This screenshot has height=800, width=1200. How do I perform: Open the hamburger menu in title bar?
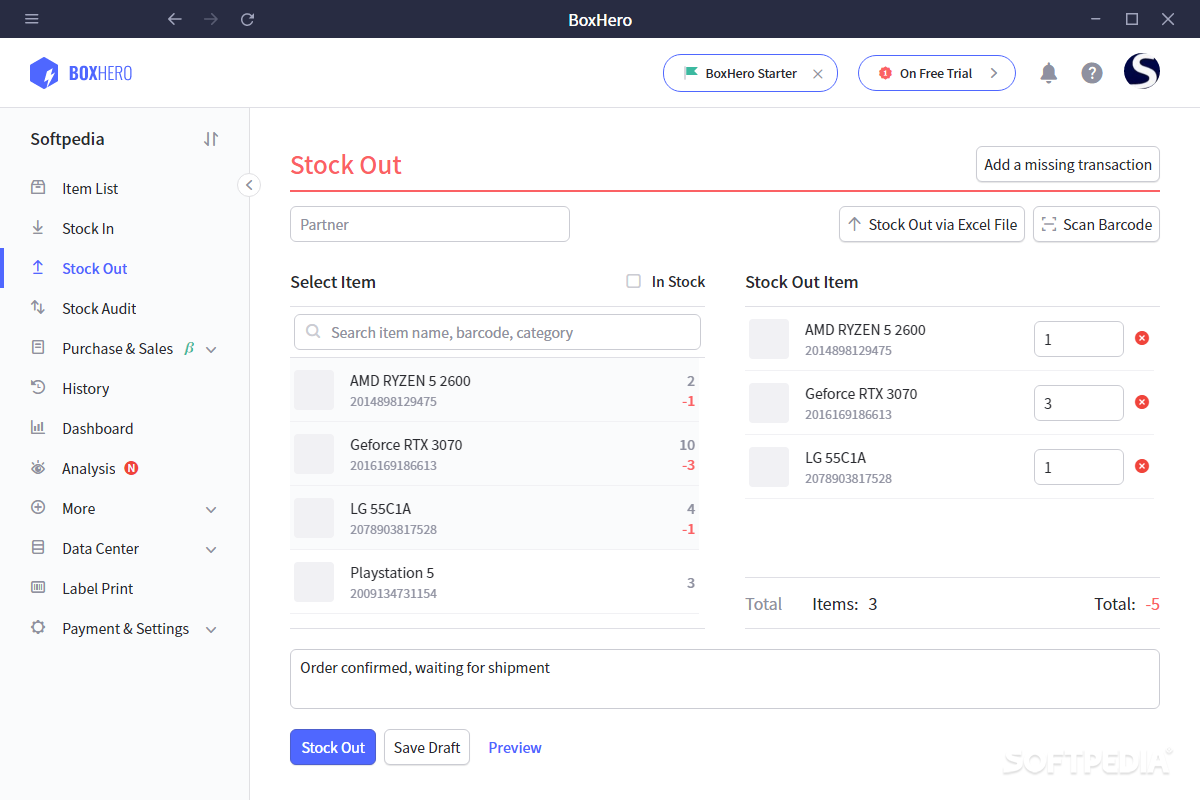click(x=32, y=19)
